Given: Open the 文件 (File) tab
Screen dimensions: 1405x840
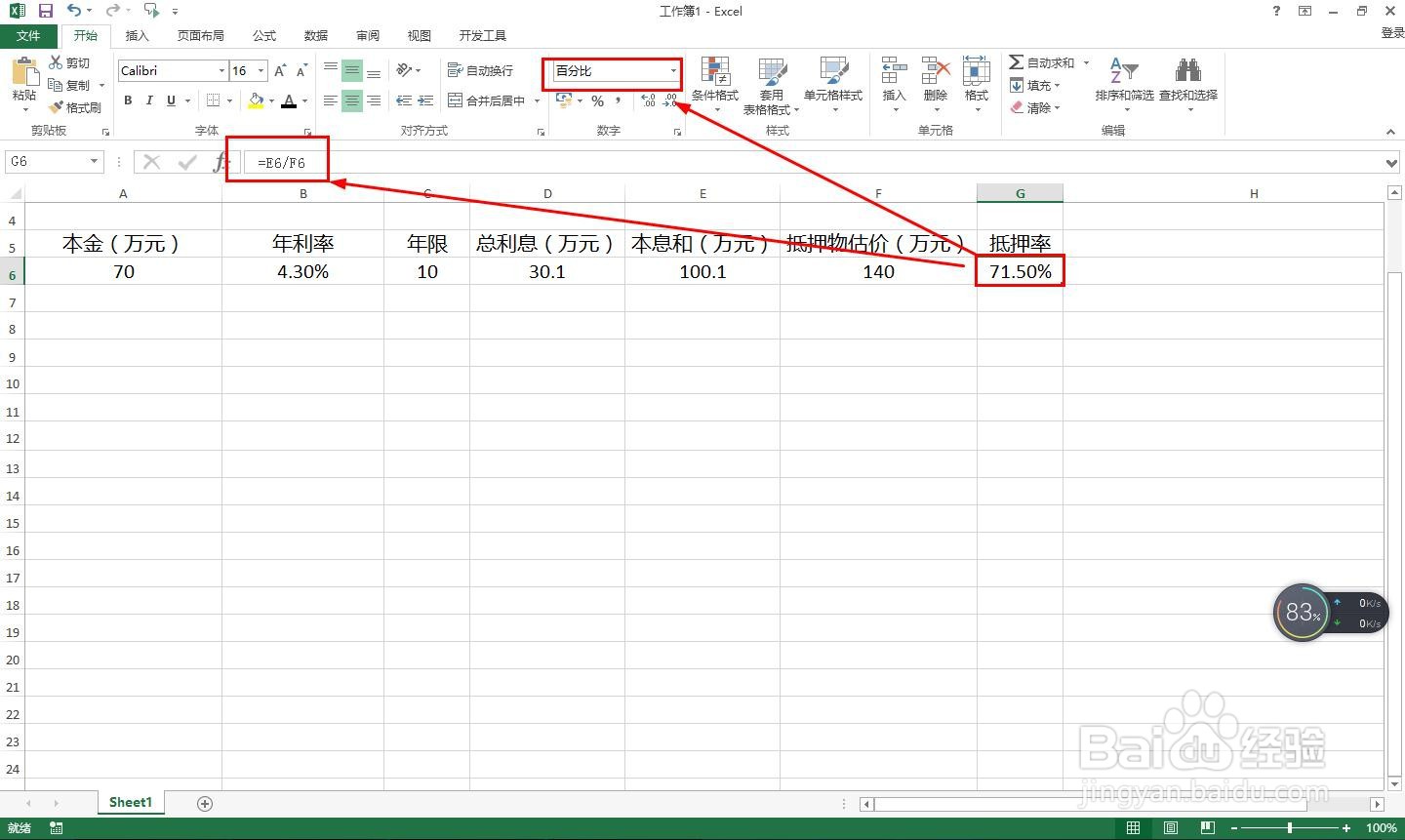Looking at the screenshot, I should click(x=28, y=35).
